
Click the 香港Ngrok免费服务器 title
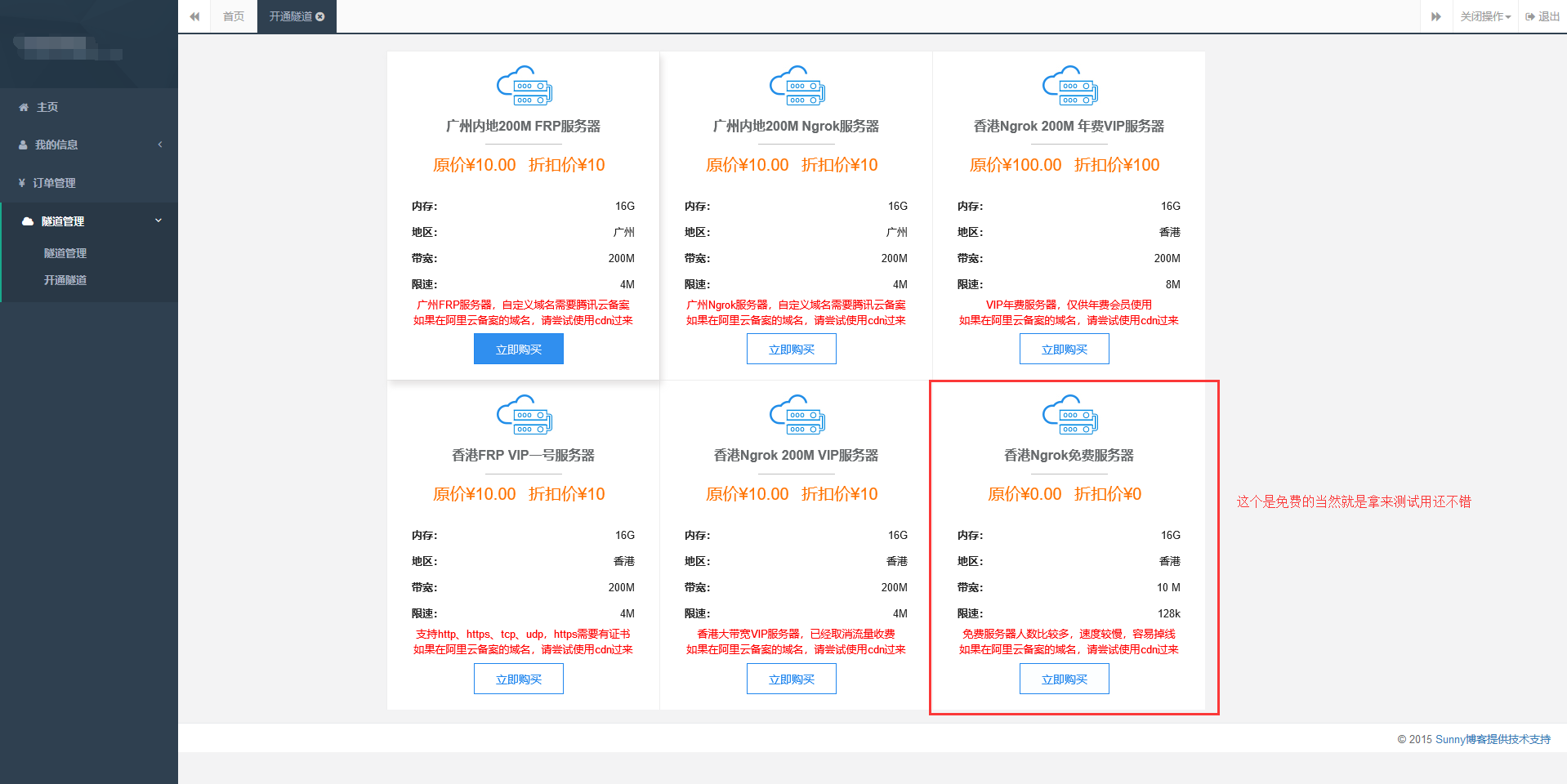tap(1069, 455)
